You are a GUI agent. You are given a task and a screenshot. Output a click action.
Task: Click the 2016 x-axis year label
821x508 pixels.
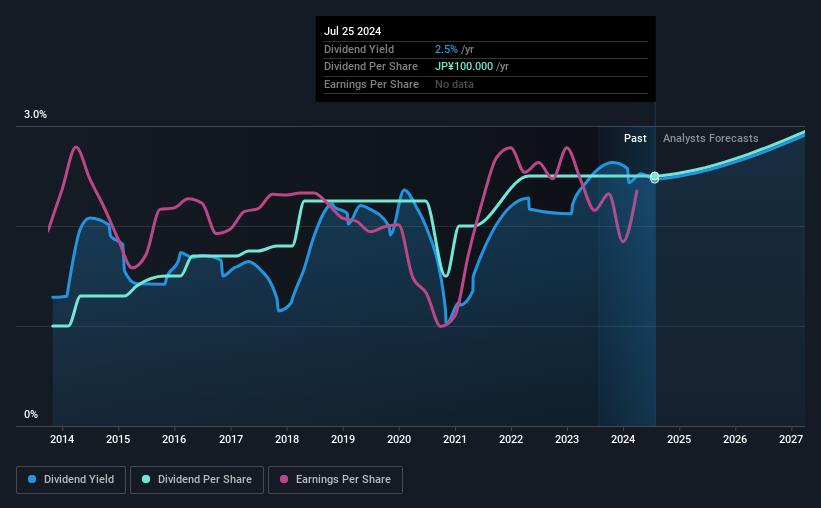(x=174, y=439)
